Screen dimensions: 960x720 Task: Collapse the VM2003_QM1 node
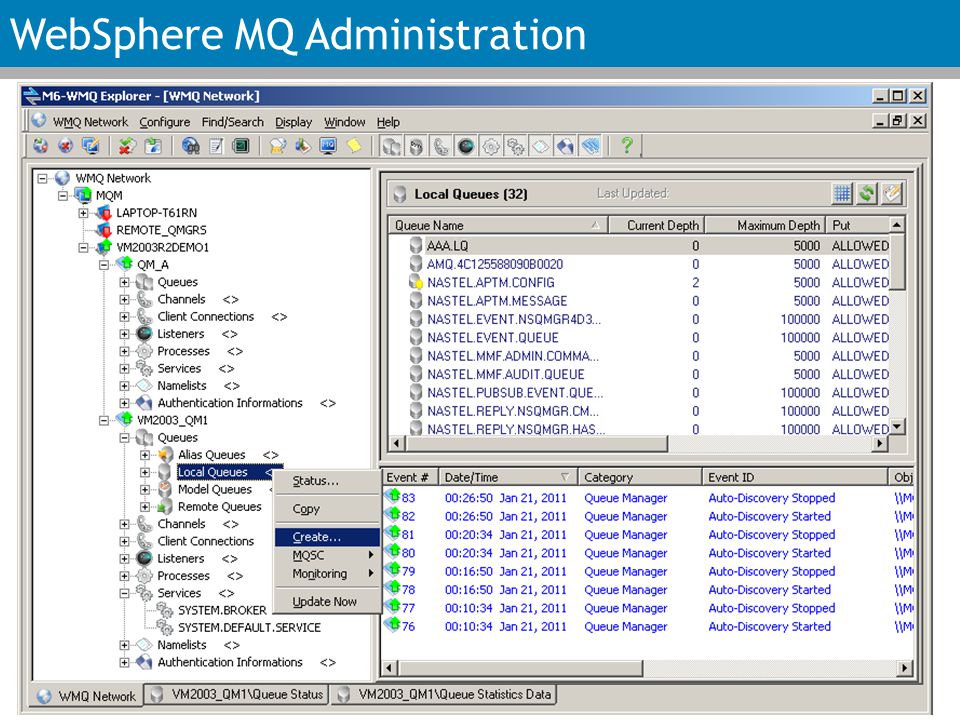pos(104,421)
